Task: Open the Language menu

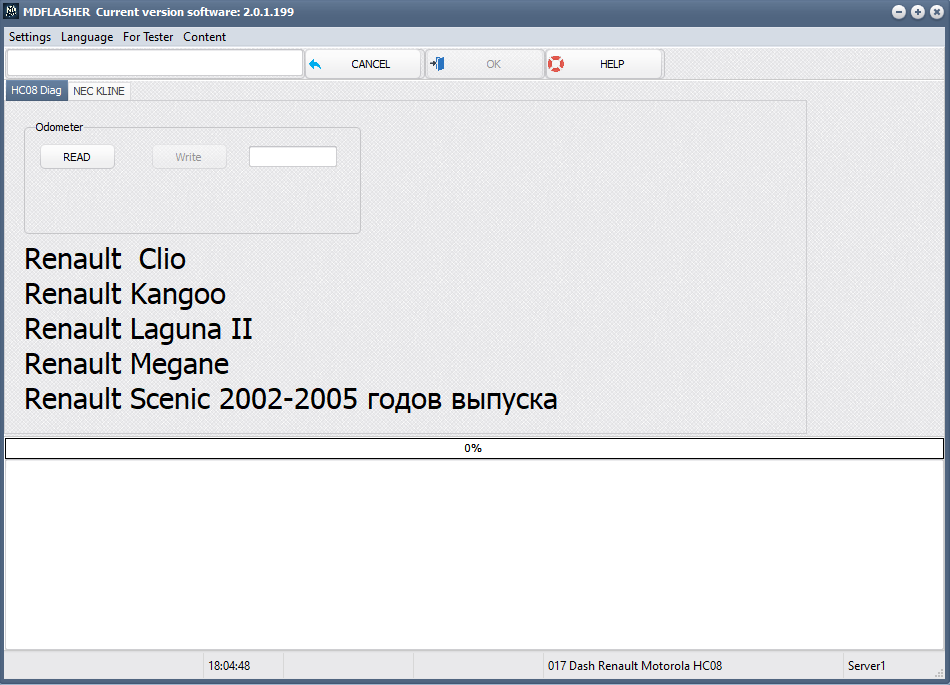Action: (87, 37)
